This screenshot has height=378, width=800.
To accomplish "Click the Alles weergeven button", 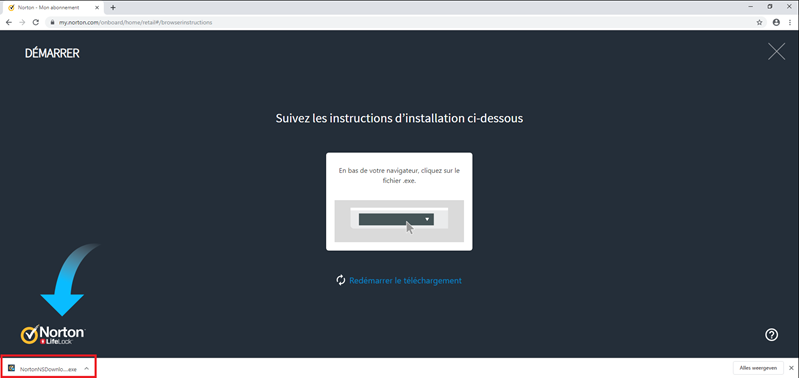I will (758, 368).
